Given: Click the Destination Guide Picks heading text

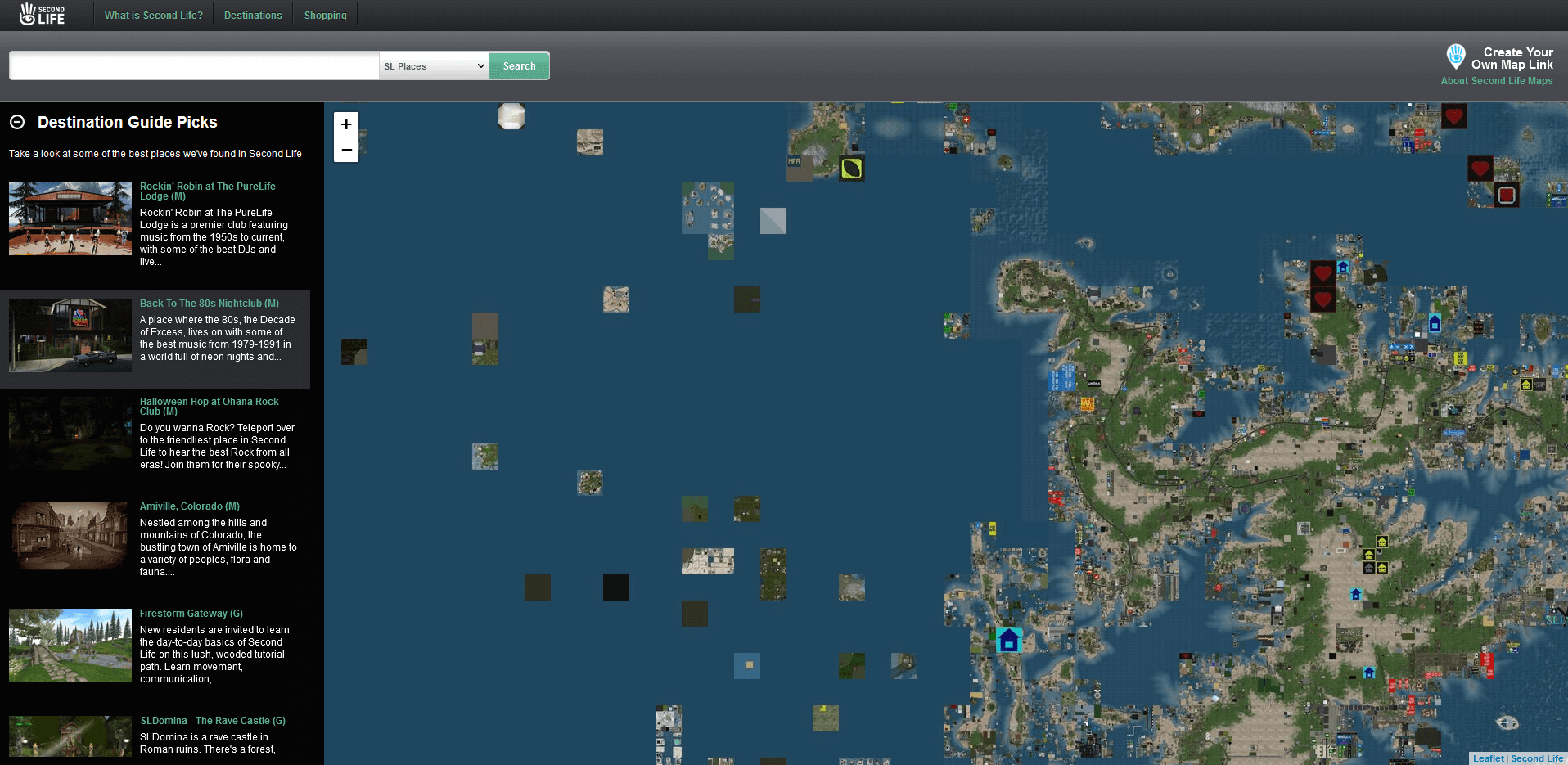Looking at the screenshot, I should (128, 122).
